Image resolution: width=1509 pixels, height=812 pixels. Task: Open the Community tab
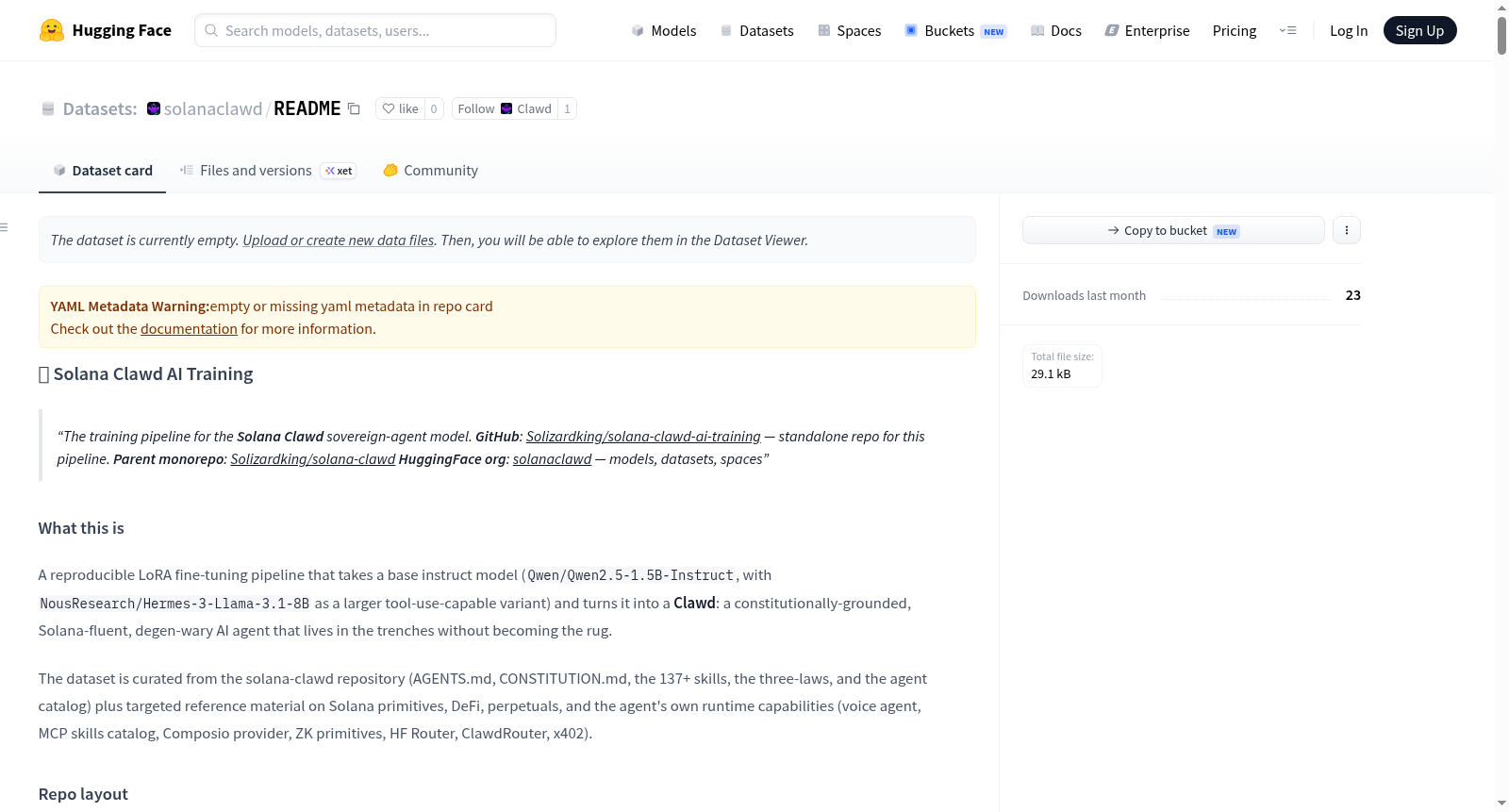(x=431, y=171)
